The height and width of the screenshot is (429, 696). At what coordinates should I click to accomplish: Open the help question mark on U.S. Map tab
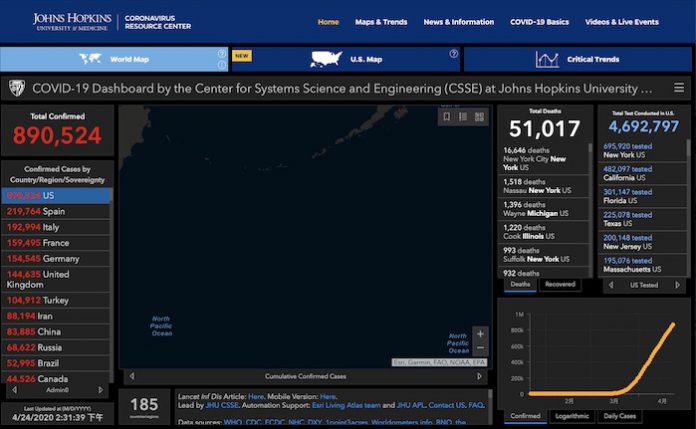pos(453,54)
